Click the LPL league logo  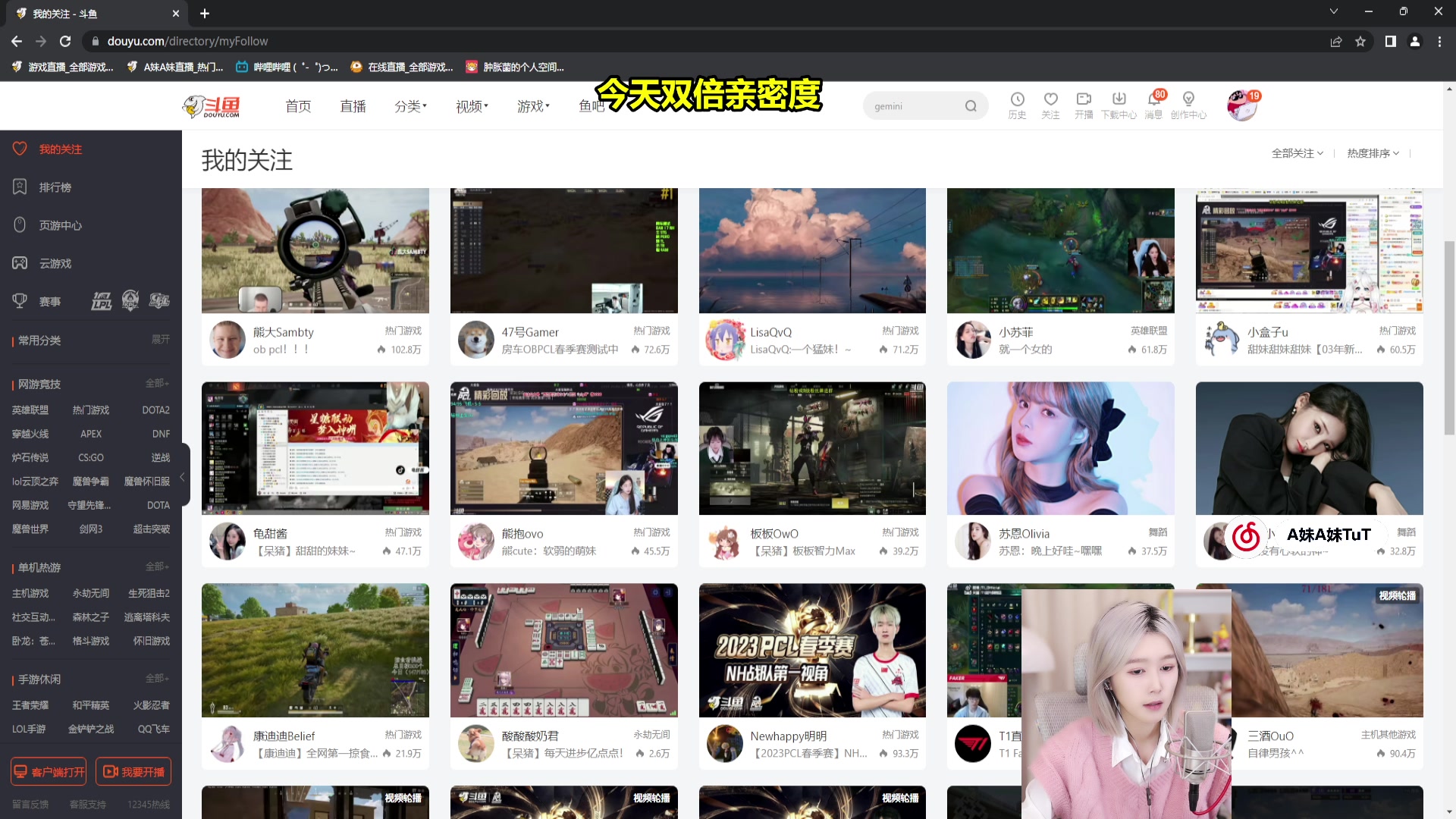click(102, 301)
